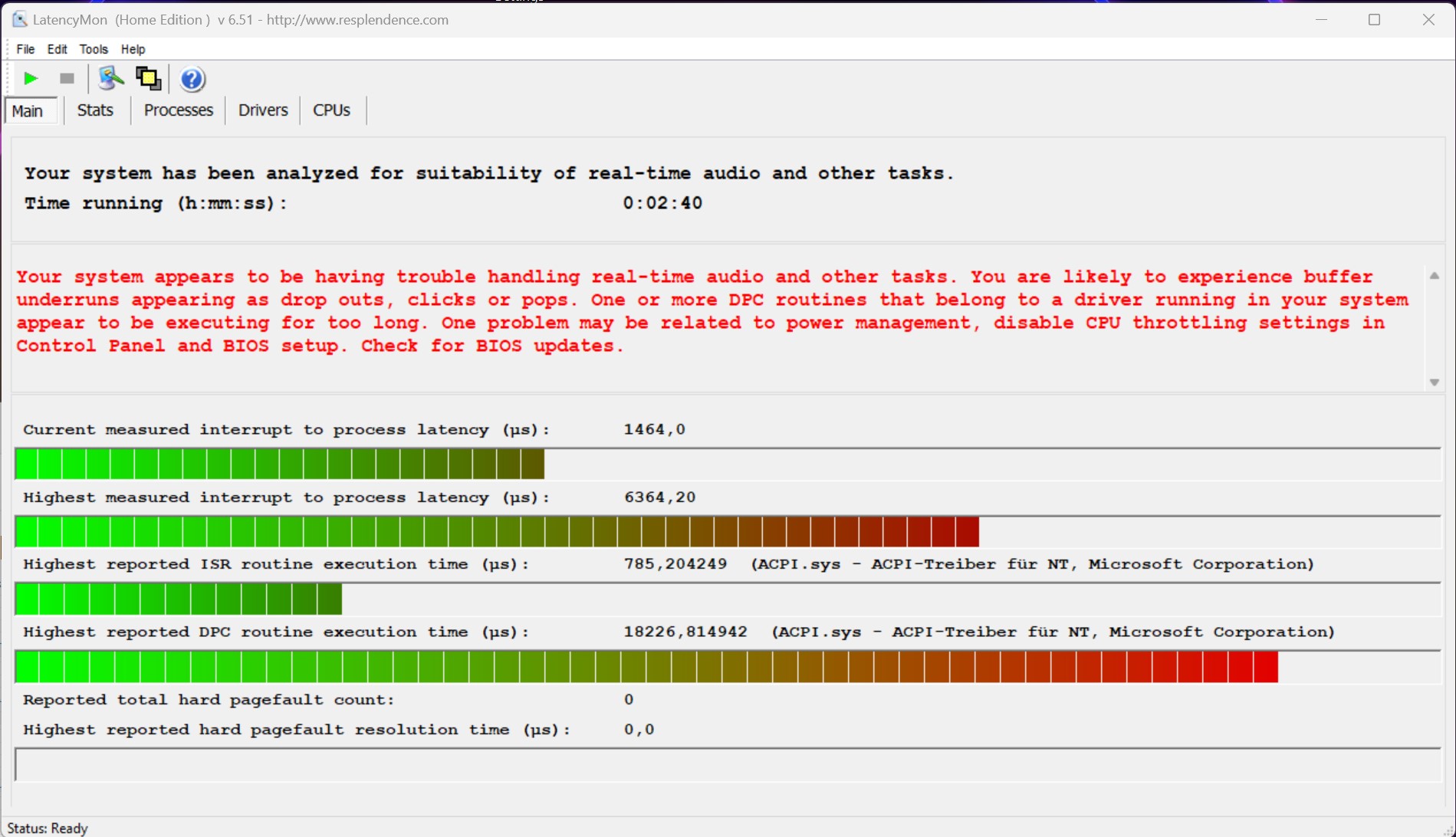Click the current latency value 1464,0
1456x837 pixels.
pos(654,430)
